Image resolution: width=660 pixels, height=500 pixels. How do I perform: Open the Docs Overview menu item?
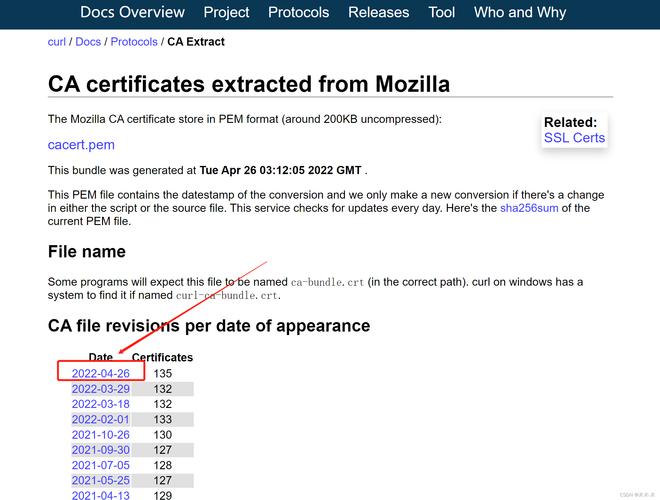point(132,12)
